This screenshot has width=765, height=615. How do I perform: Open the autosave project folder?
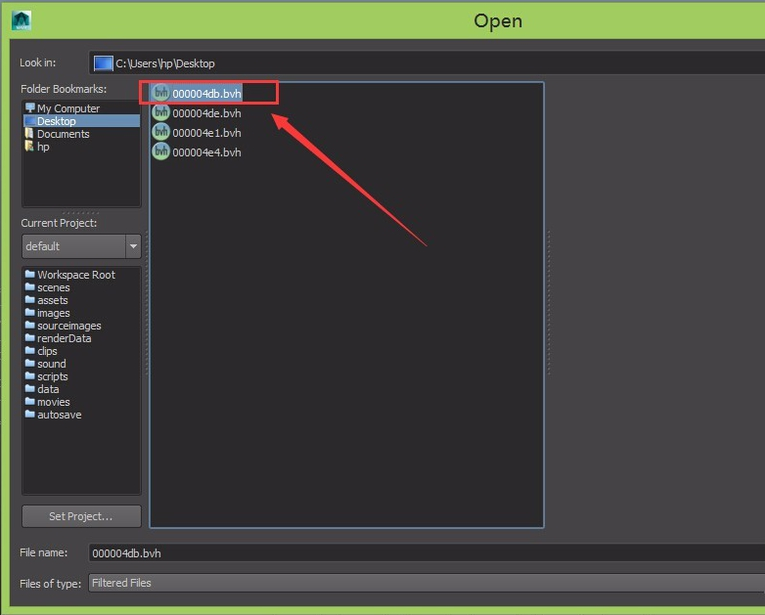[x=59, y=415]
